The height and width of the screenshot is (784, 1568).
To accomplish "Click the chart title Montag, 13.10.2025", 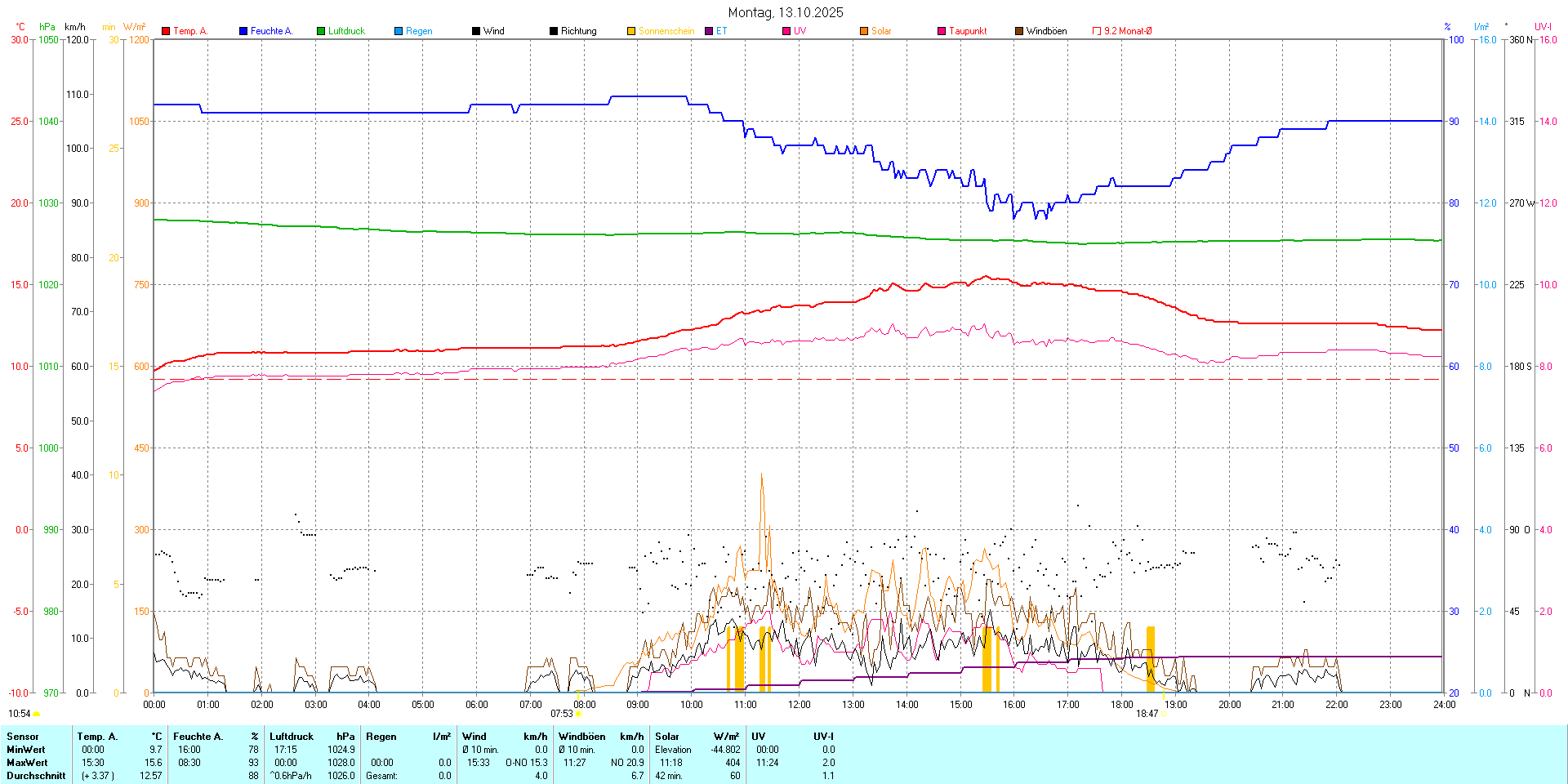I will click(x=785, y=12).
